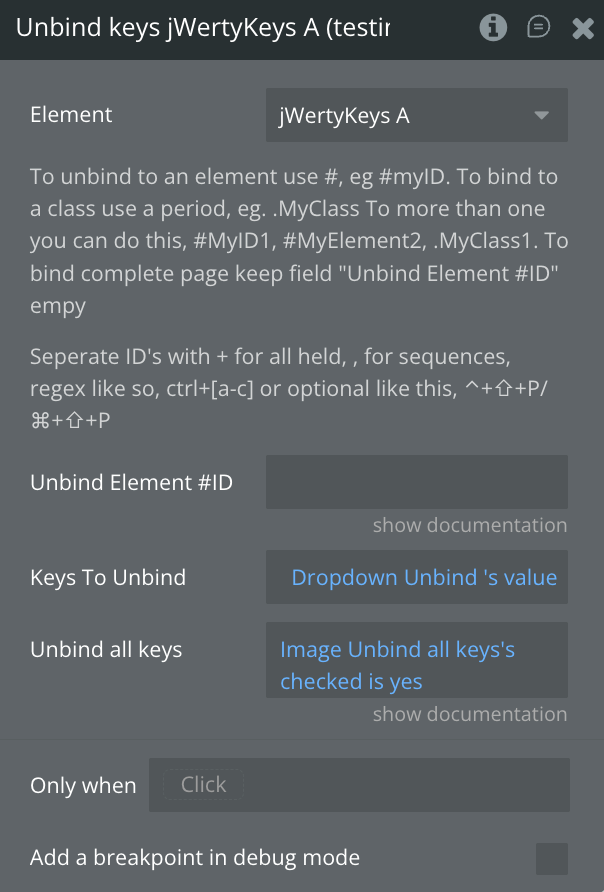
Task: Click the 'Element' field label
Action: [71, 115]
